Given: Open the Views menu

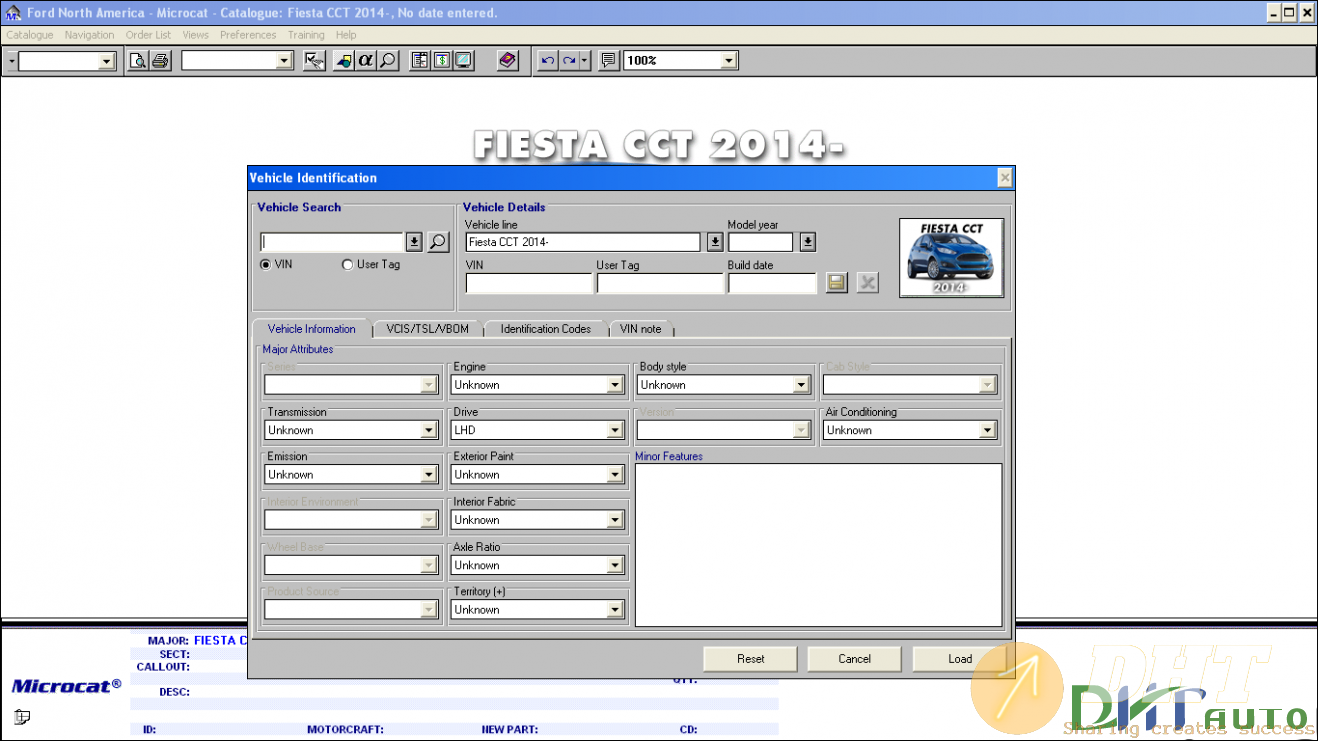Looking at the screenshot, I should (196, 35).
